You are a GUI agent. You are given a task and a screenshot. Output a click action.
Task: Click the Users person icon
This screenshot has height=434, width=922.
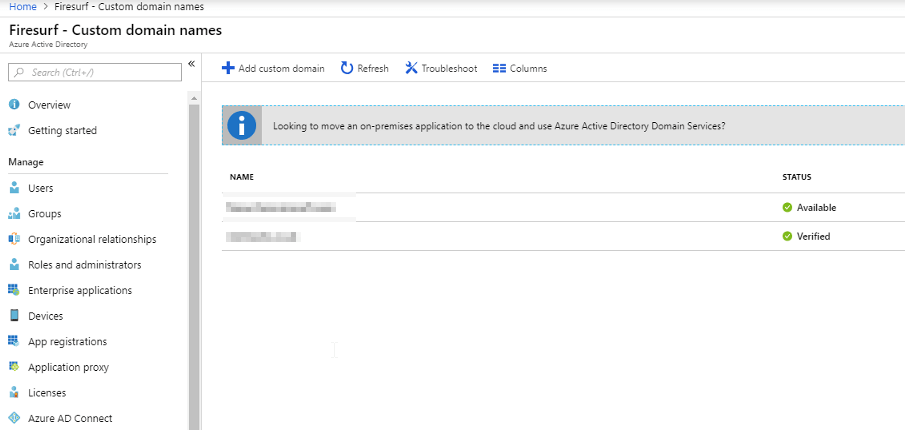[15, 188]
